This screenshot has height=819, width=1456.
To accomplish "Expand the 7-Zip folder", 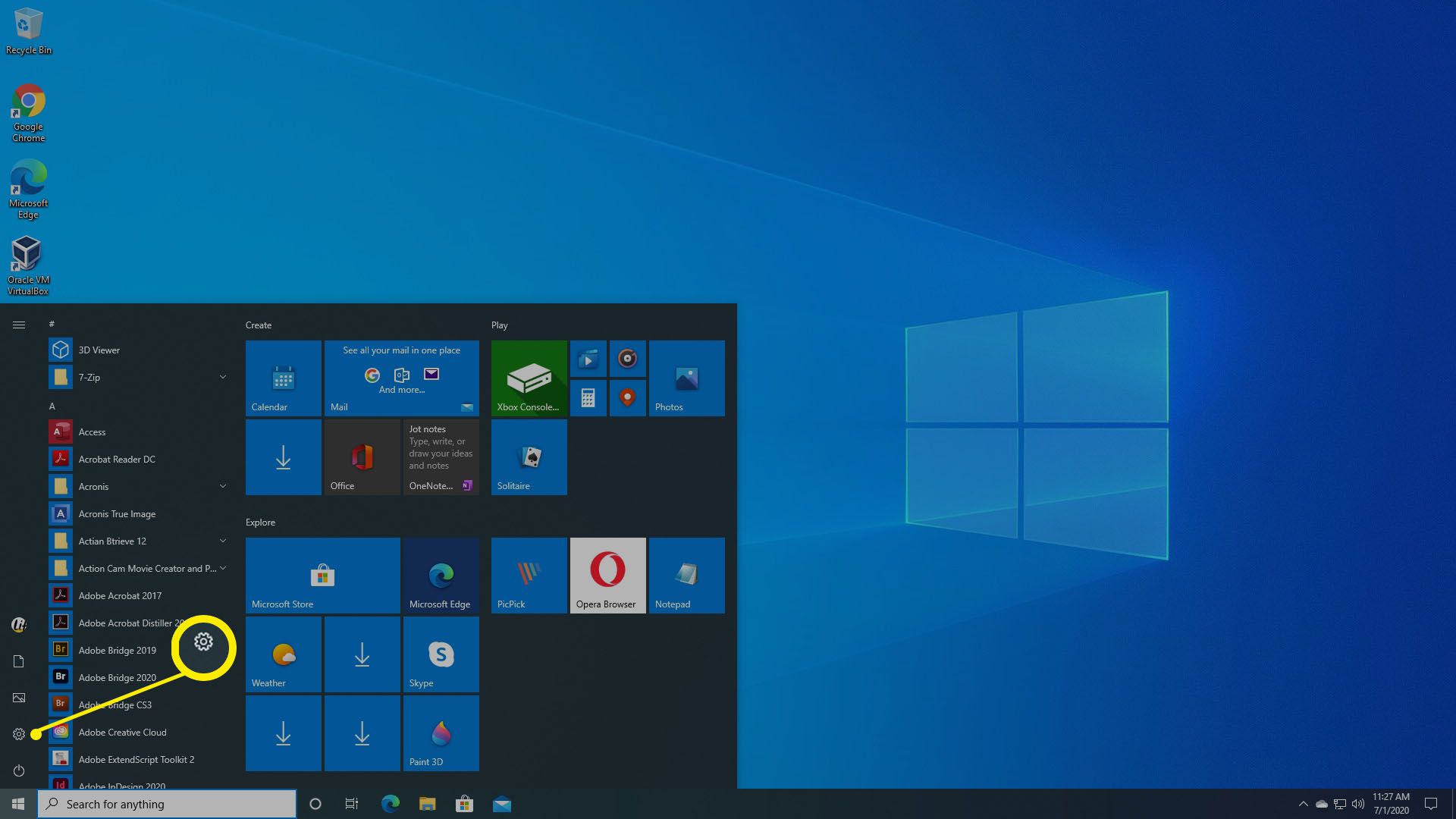I will click(x=139, y=377).
